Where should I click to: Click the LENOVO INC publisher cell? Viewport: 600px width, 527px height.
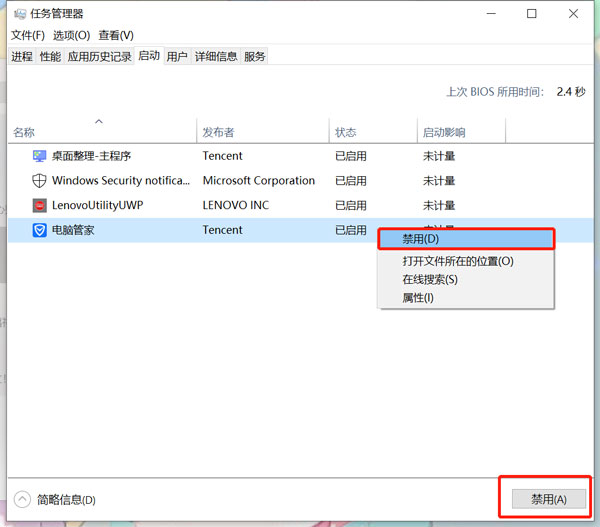pos(236,205)
